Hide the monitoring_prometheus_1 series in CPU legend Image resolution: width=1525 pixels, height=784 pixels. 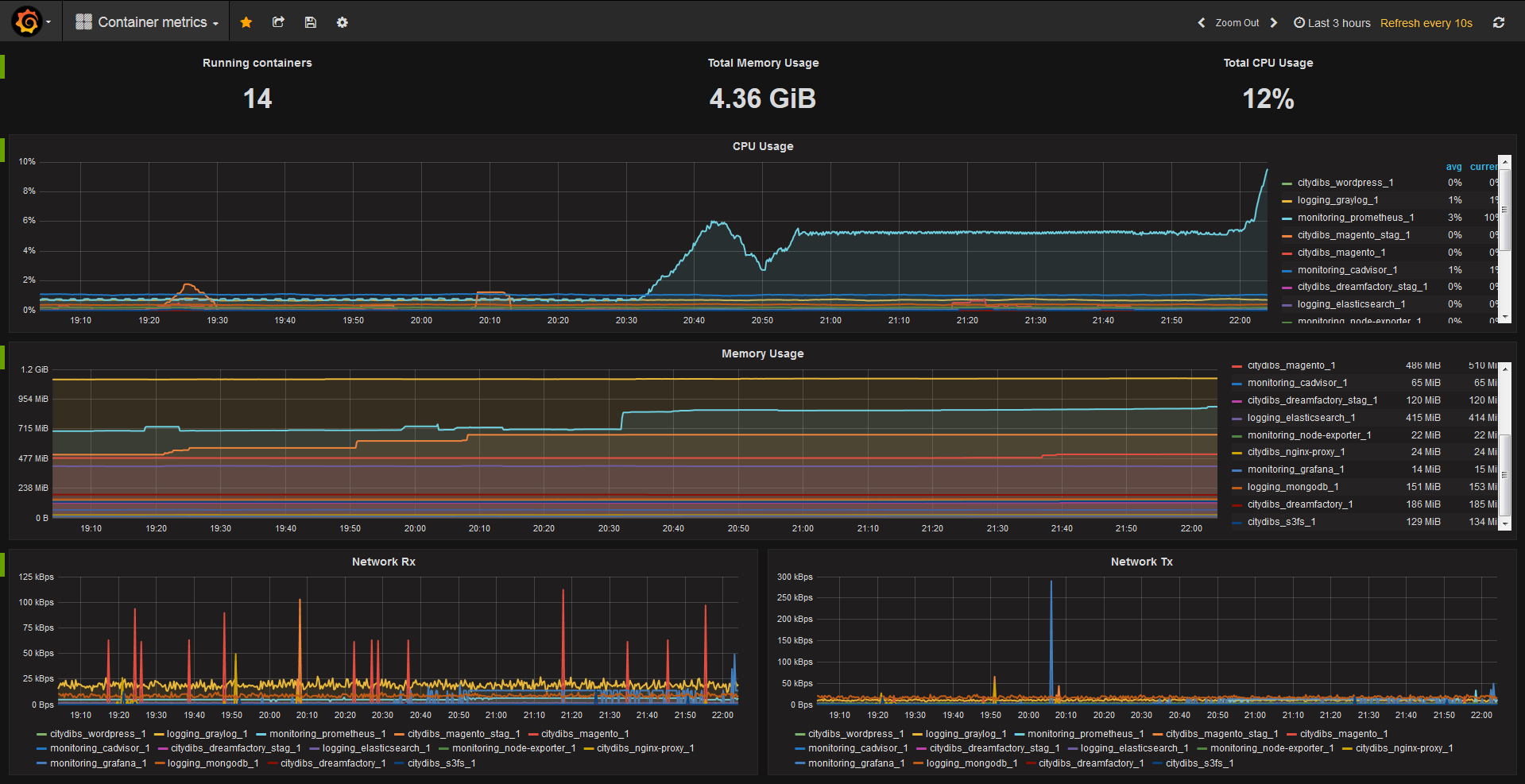coord(1357,217)
